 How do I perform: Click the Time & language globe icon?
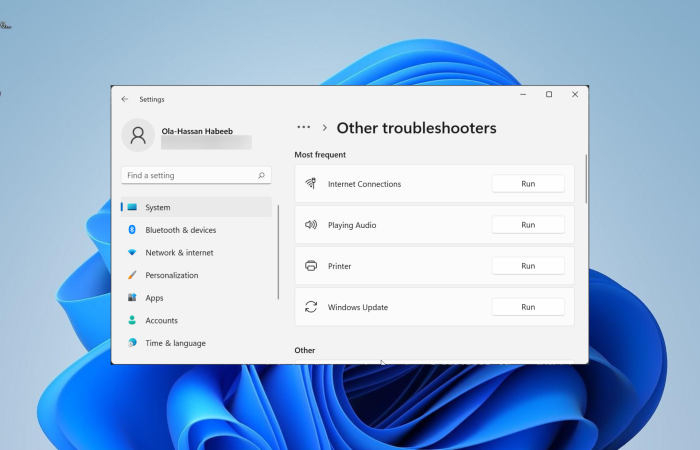(132, 342)
